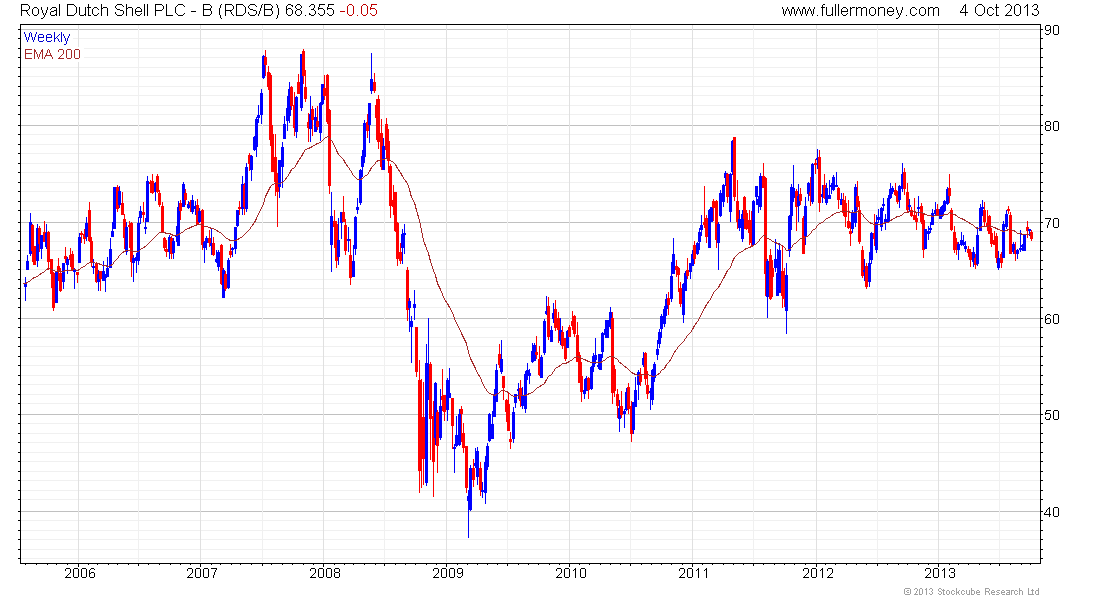Viewport: 1100px width, 600px height.
Task: Click the 2008 year axis label
Action: [325, 573]
